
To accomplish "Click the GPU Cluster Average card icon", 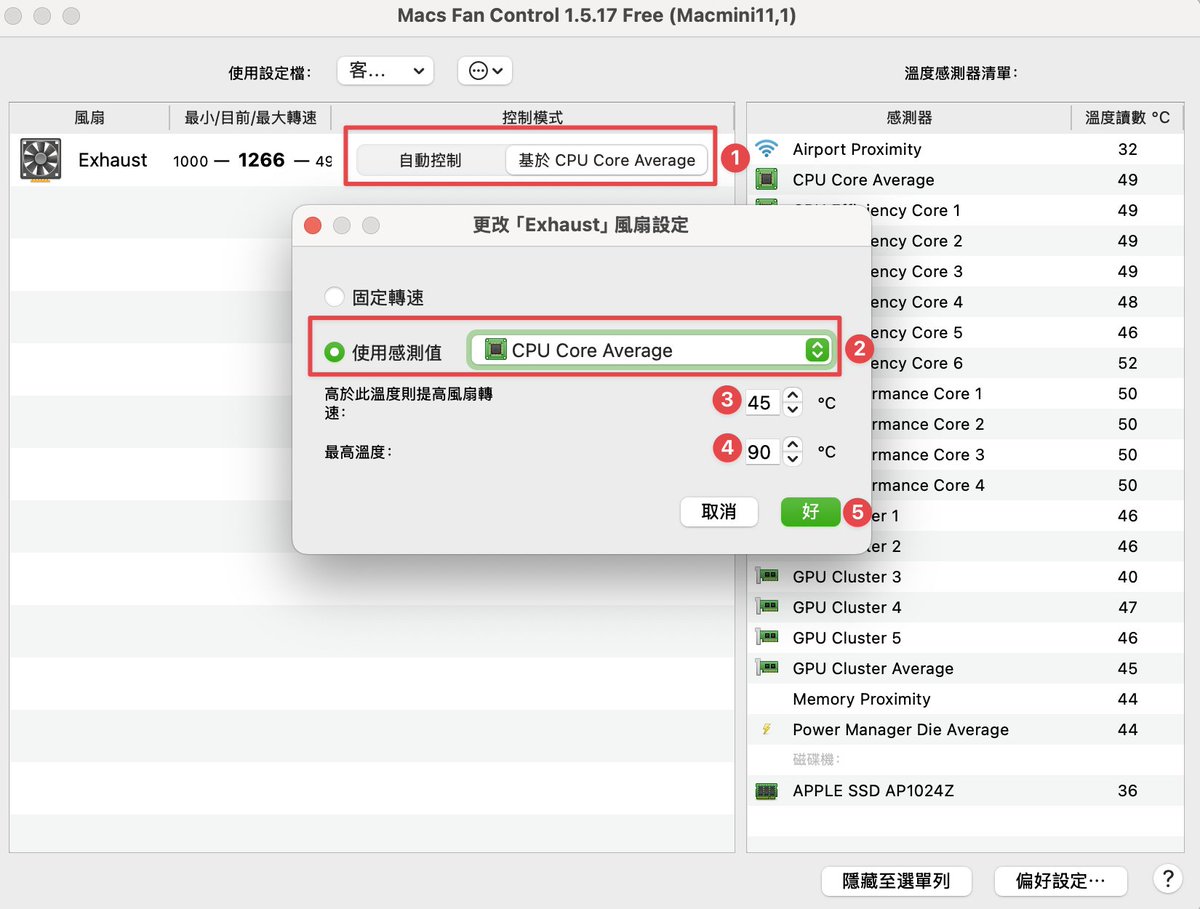I will (x=767, y=668).
